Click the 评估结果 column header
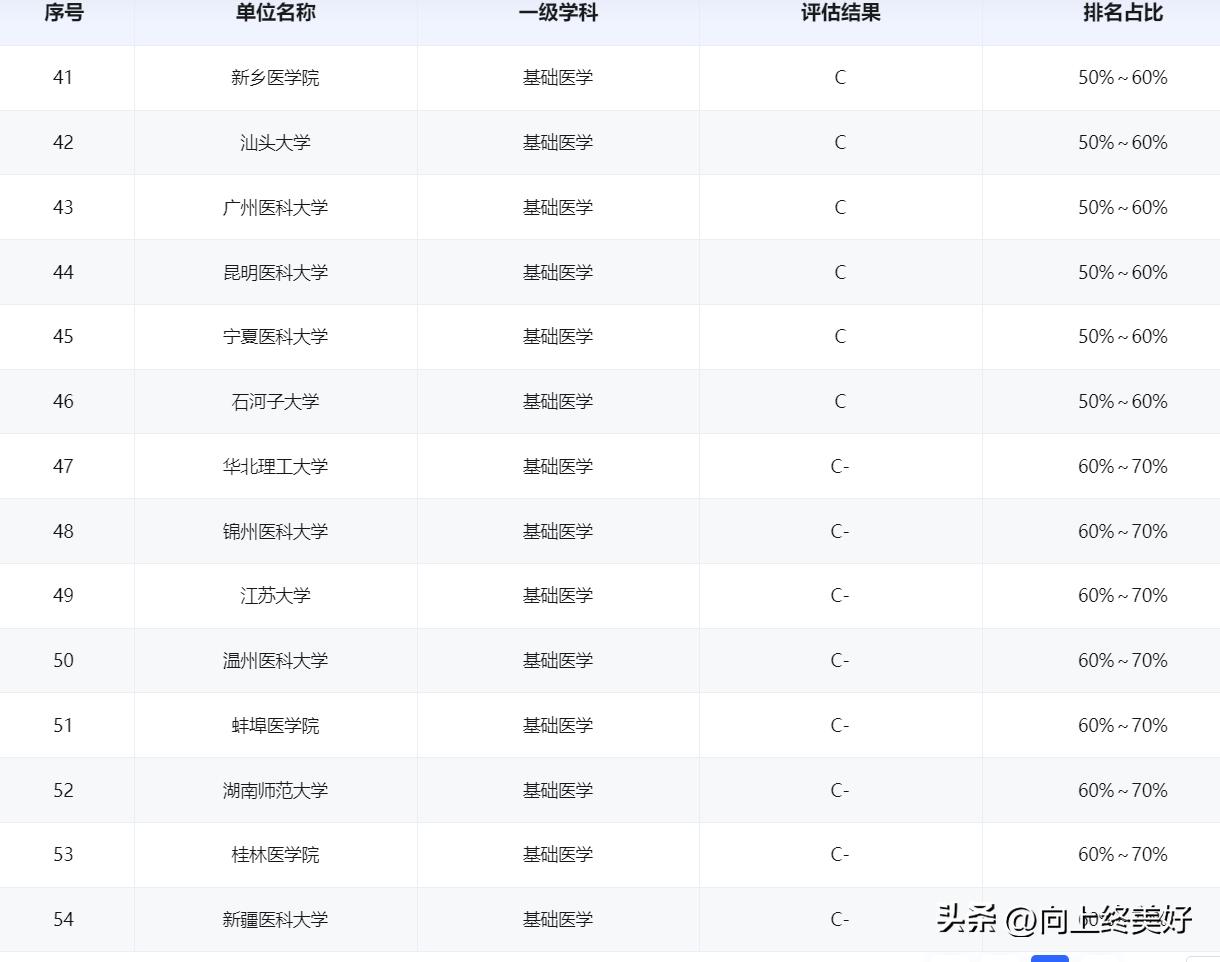 coord(840,13)
